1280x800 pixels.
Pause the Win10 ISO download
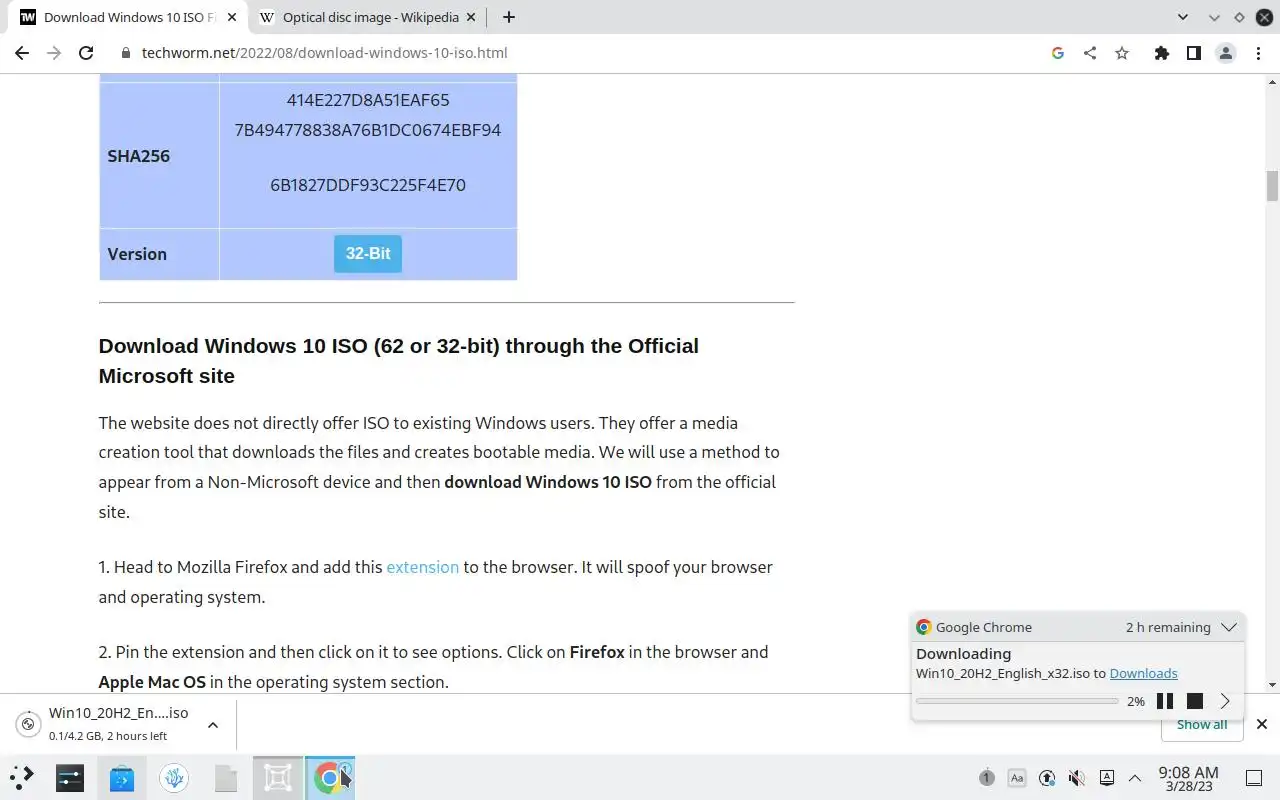tap(1165, 701)
